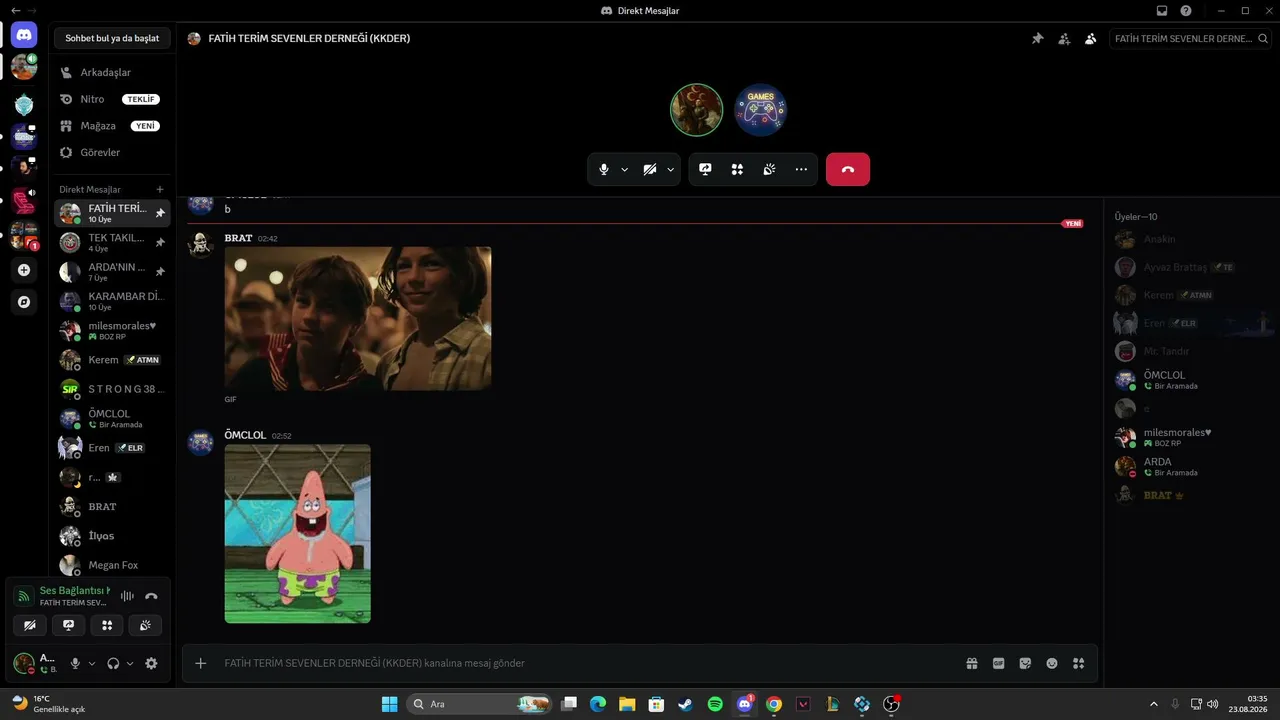The height and width of the screenshot is (720, 1280).
Task: Deafen using the headphones icon
Action: (113, 663)
